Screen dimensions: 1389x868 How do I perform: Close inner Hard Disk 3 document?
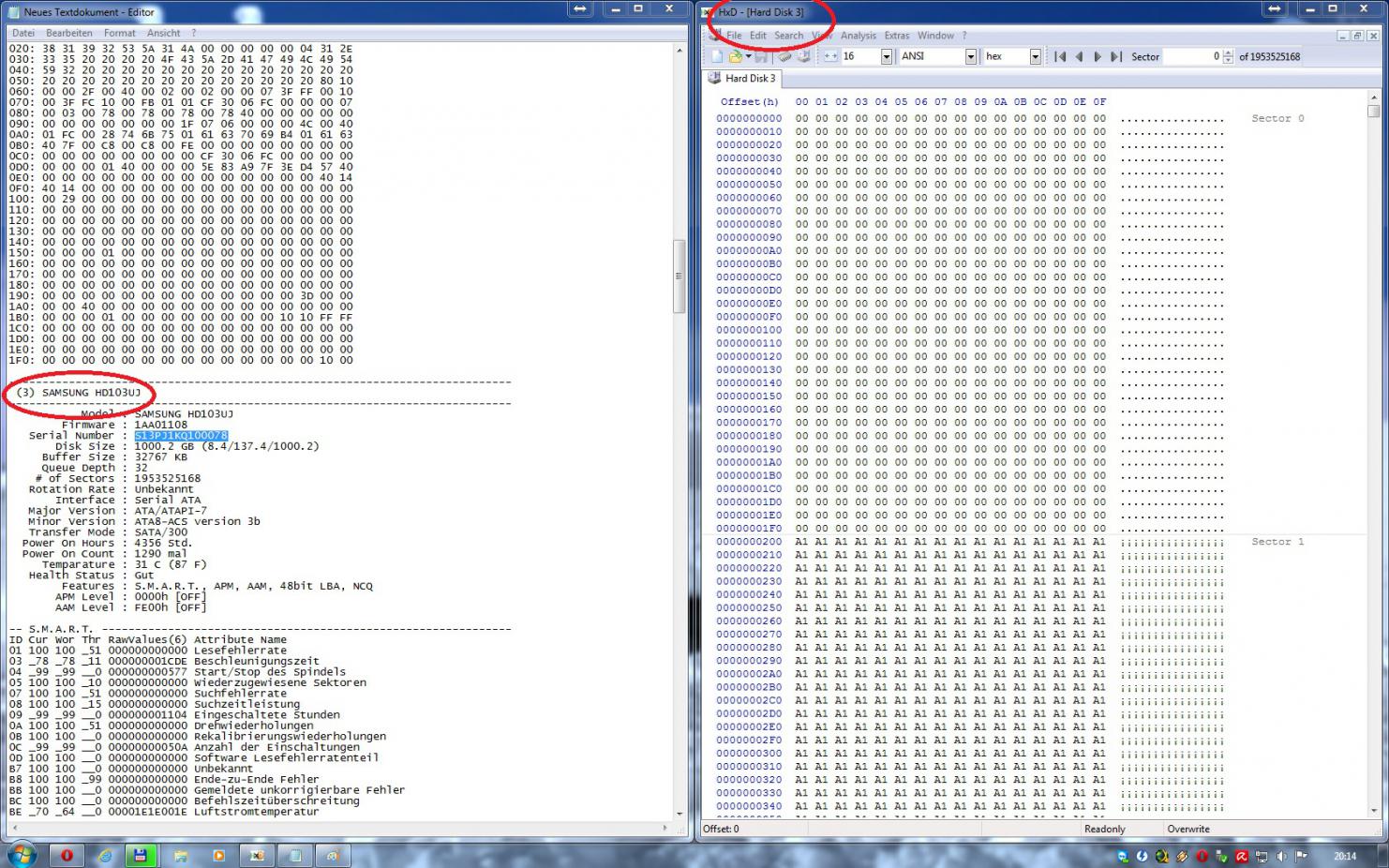click(1373, 36)
